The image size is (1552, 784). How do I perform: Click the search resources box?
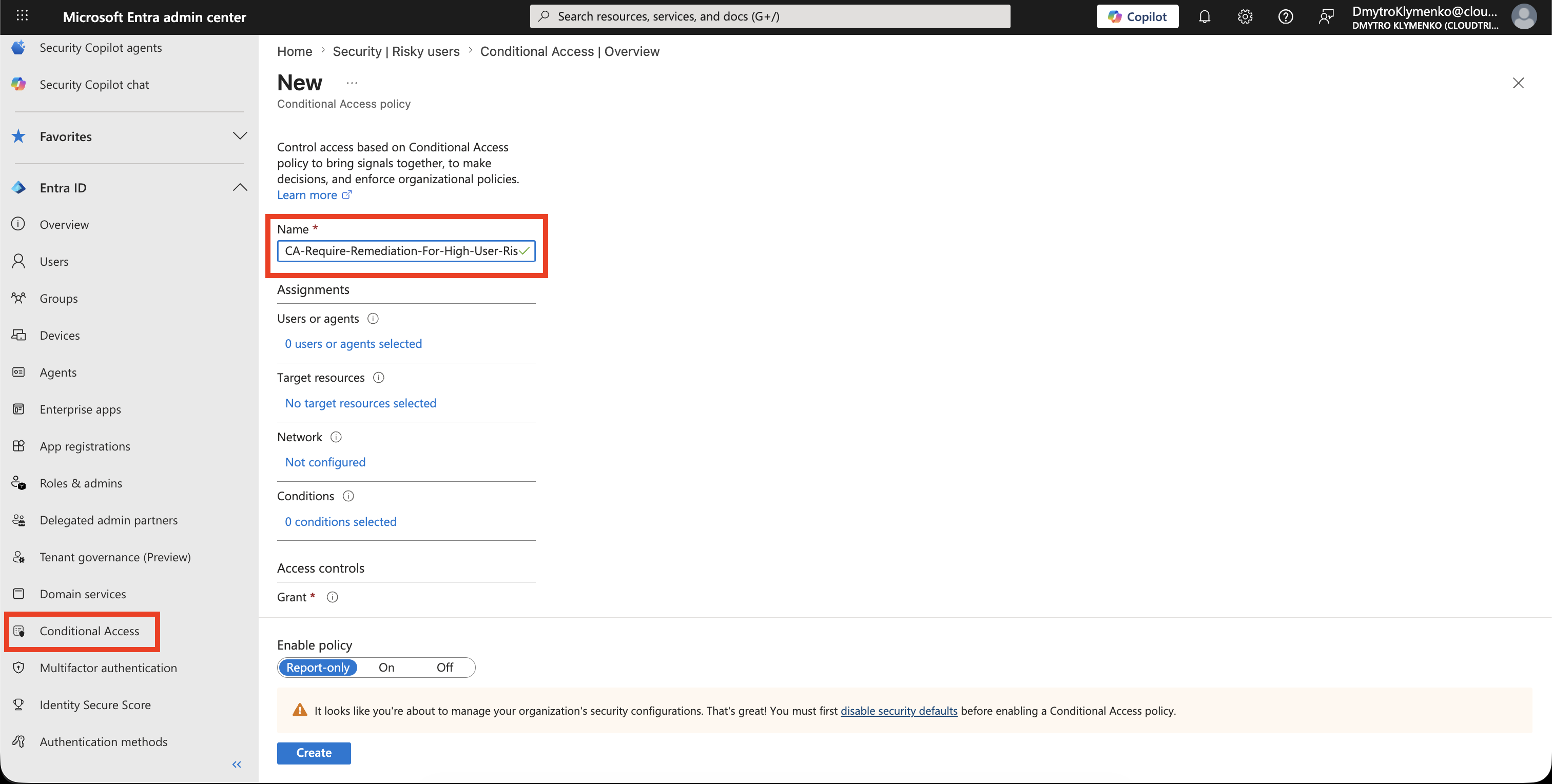(770, 16)
